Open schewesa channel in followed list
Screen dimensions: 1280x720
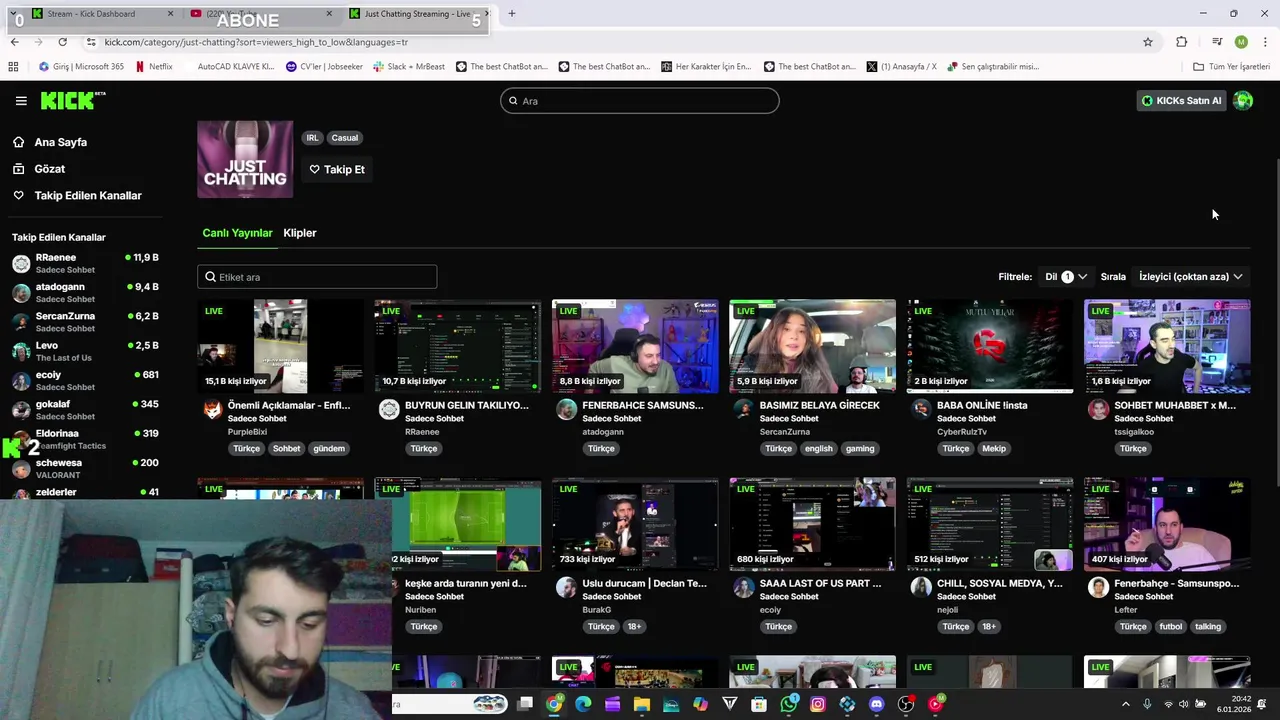(85, 468)
